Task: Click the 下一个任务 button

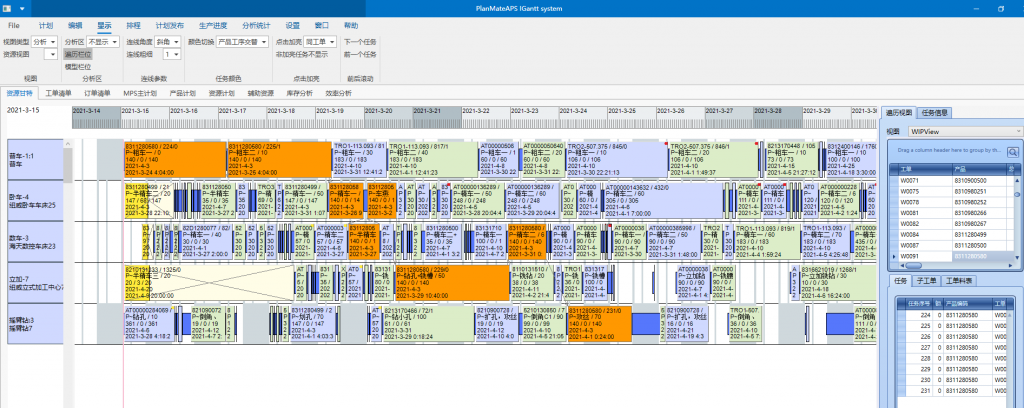Action: click(360, 43)
